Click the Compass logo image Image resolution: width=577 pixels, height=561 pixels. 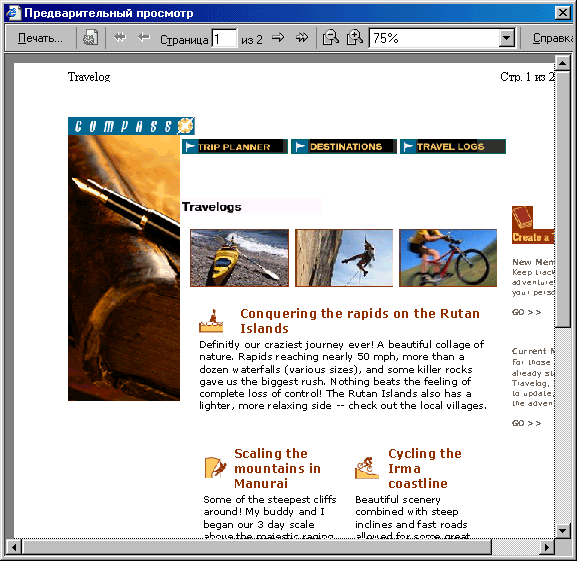tap(131, 126)
